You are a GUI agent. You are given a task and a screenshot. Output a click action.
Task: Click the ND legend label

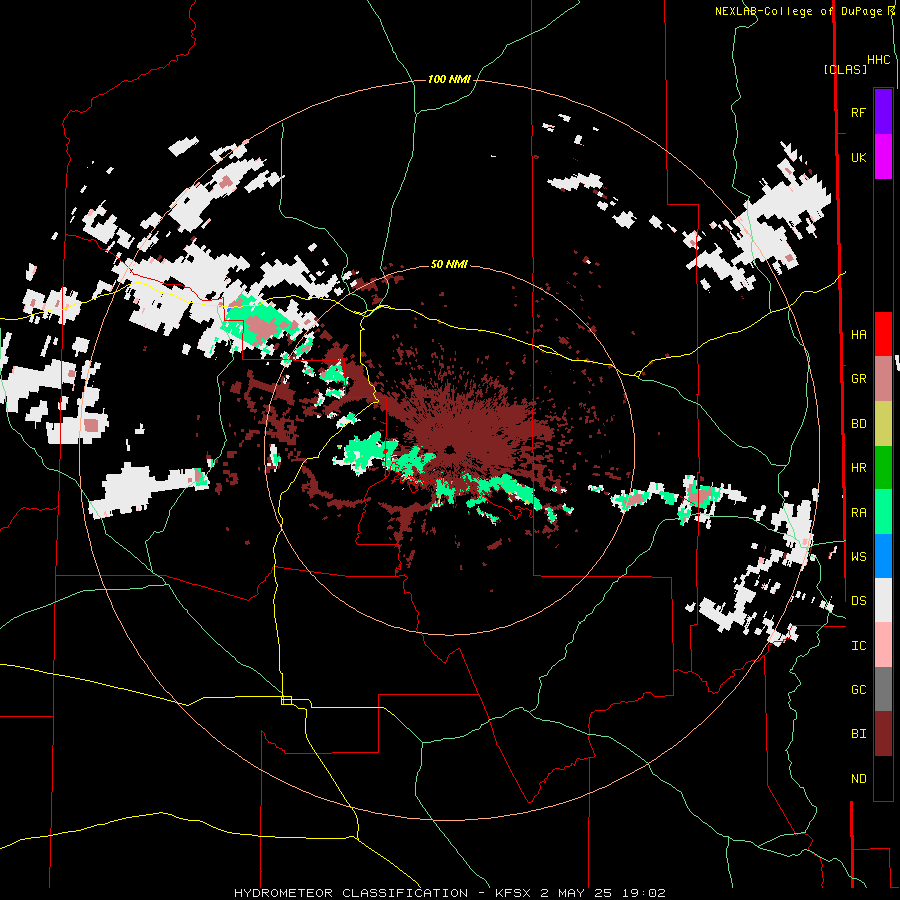tap(858, 779)
